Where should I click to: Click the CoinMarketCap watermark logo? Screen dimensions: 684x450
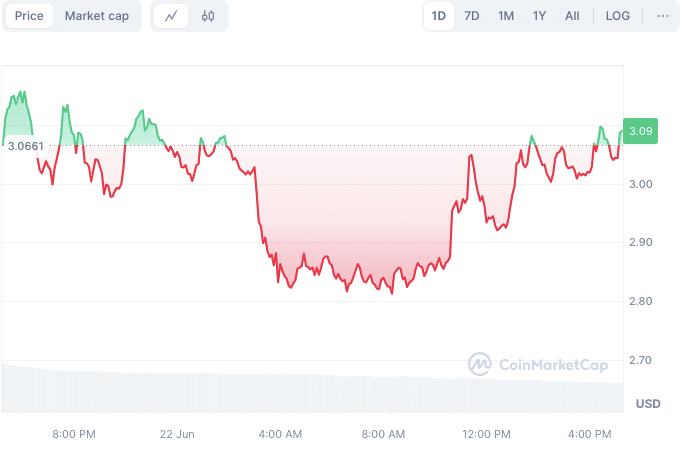click(538, 365)
